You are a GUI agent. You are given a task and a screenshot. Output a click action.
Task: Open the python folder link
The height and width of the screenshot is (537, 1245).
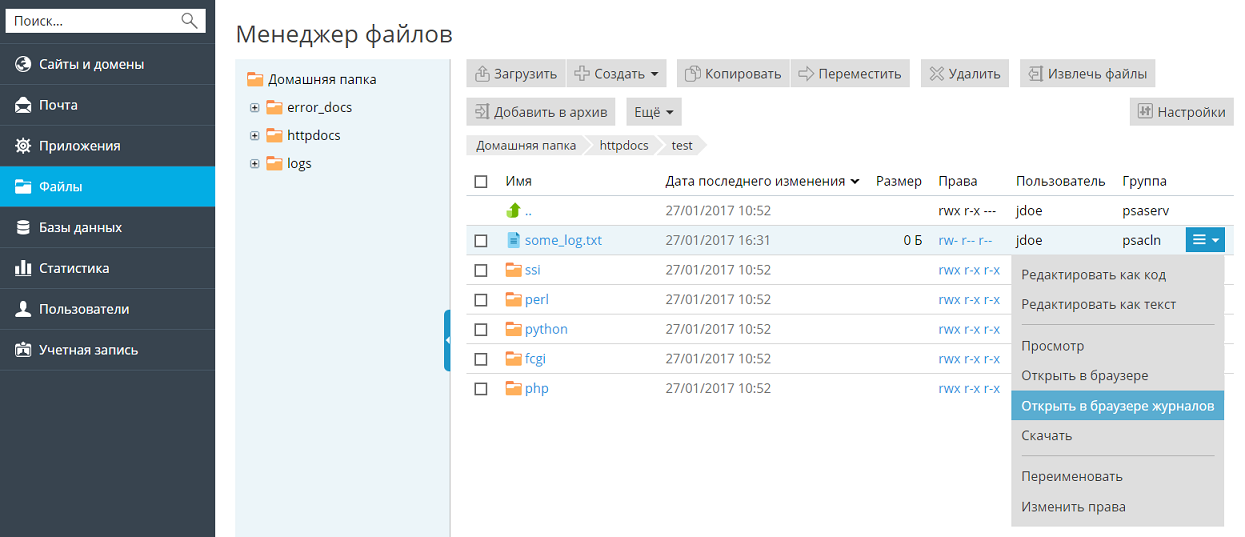pyautogui.click(x=546, y=329)
